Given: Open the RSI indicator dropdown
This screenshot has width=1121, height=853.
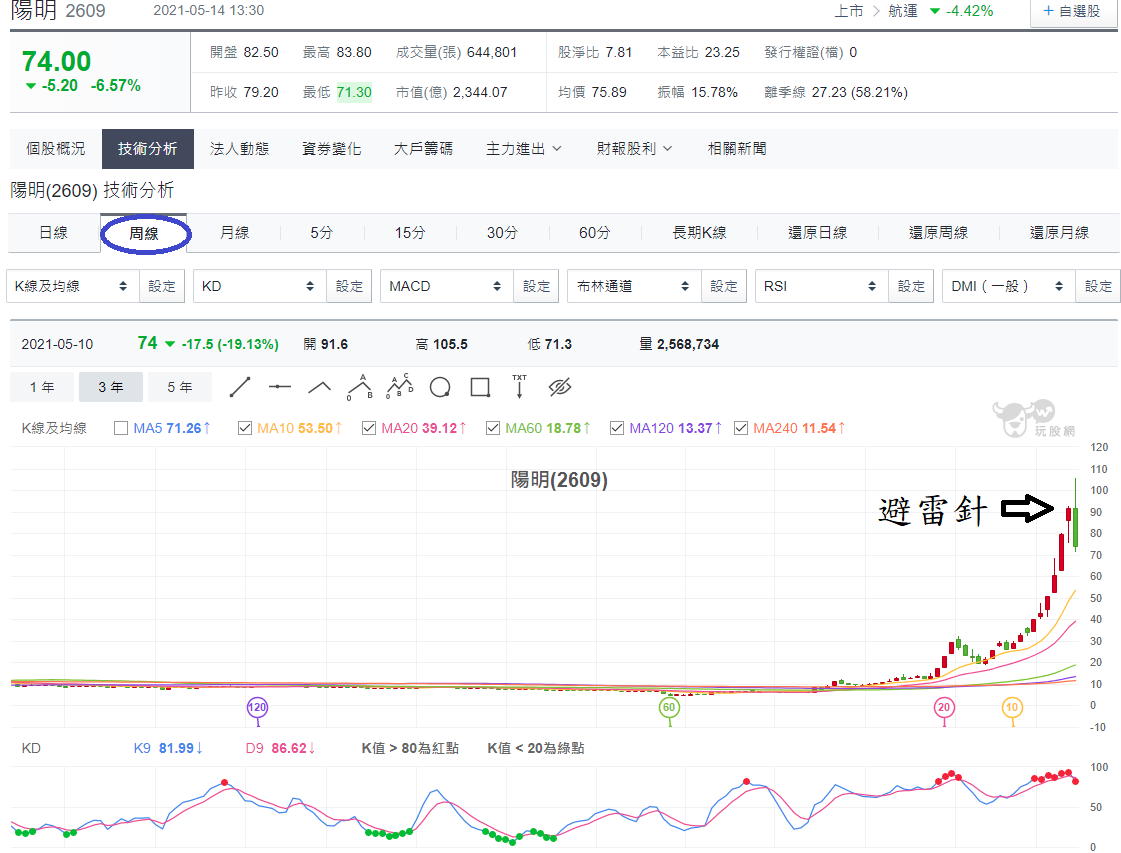Looking at the screenshot, I should 821,286.
